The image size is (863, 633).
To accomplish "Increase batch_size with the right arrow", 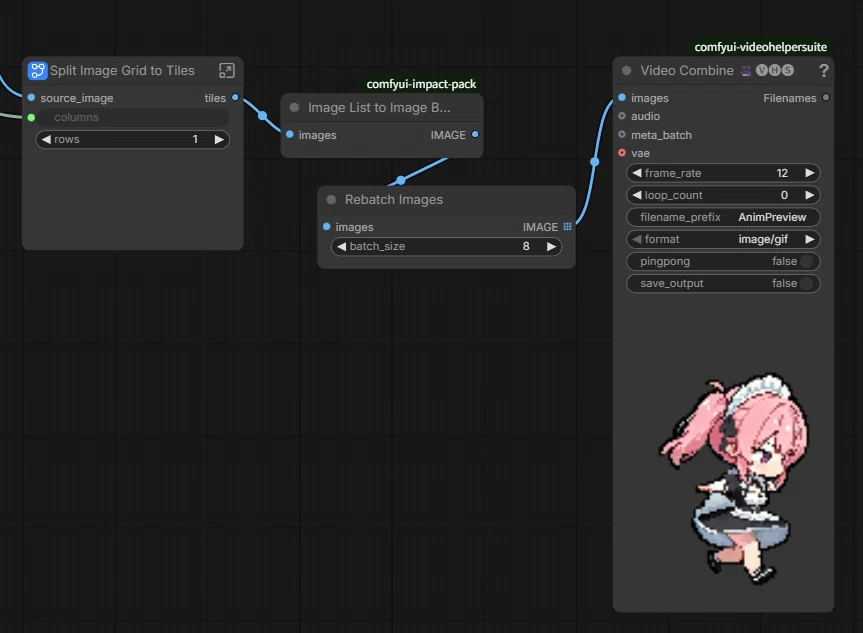I will tap(551, 247).
